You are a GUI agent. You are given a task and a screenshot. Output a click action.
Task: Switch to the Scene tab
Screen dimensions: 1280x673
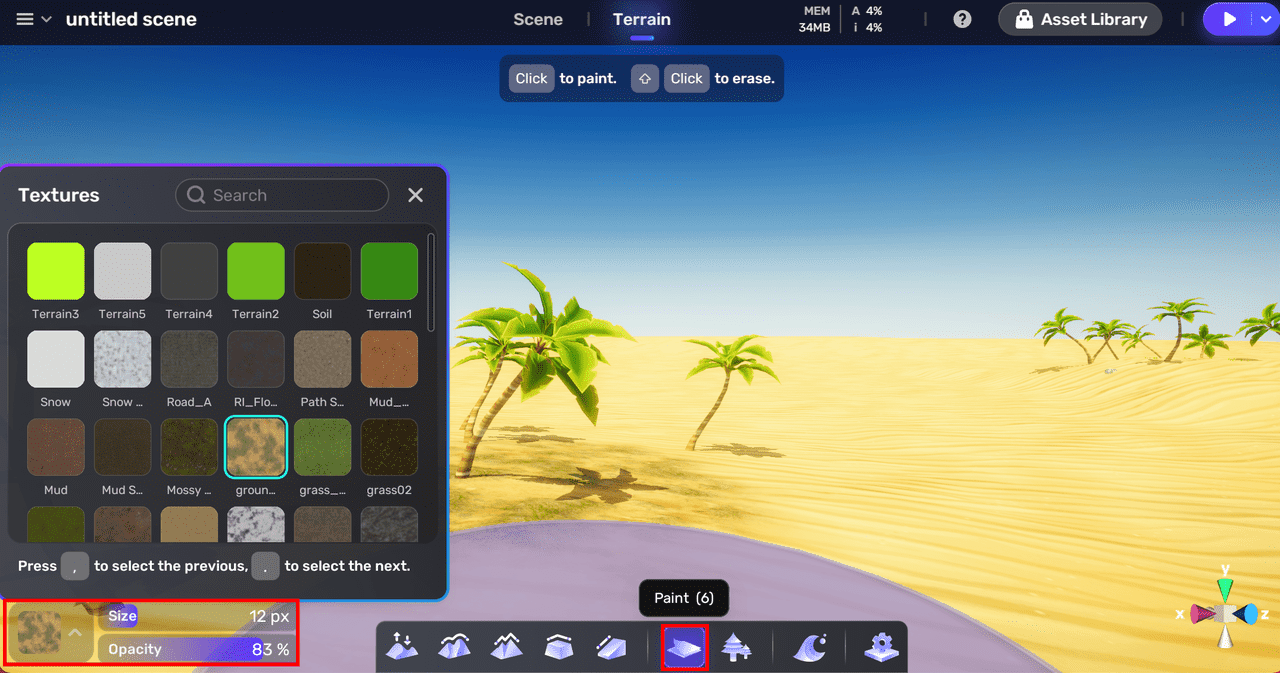pyautogui.click(x=537, y=19)
